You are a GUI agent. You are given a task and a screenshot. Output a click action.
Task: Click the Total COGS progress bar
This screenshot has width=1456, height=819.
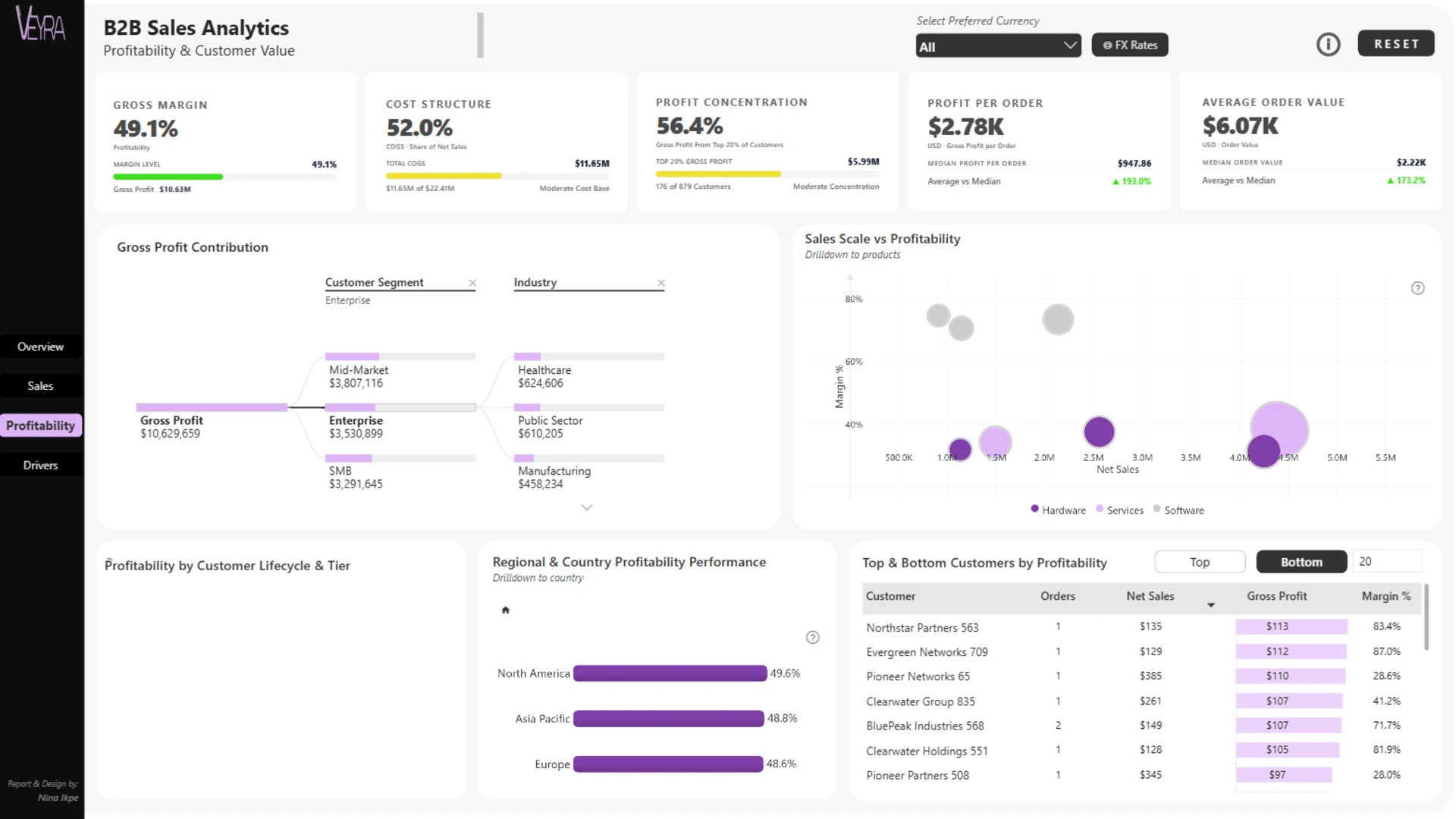(x=497, y=176)
